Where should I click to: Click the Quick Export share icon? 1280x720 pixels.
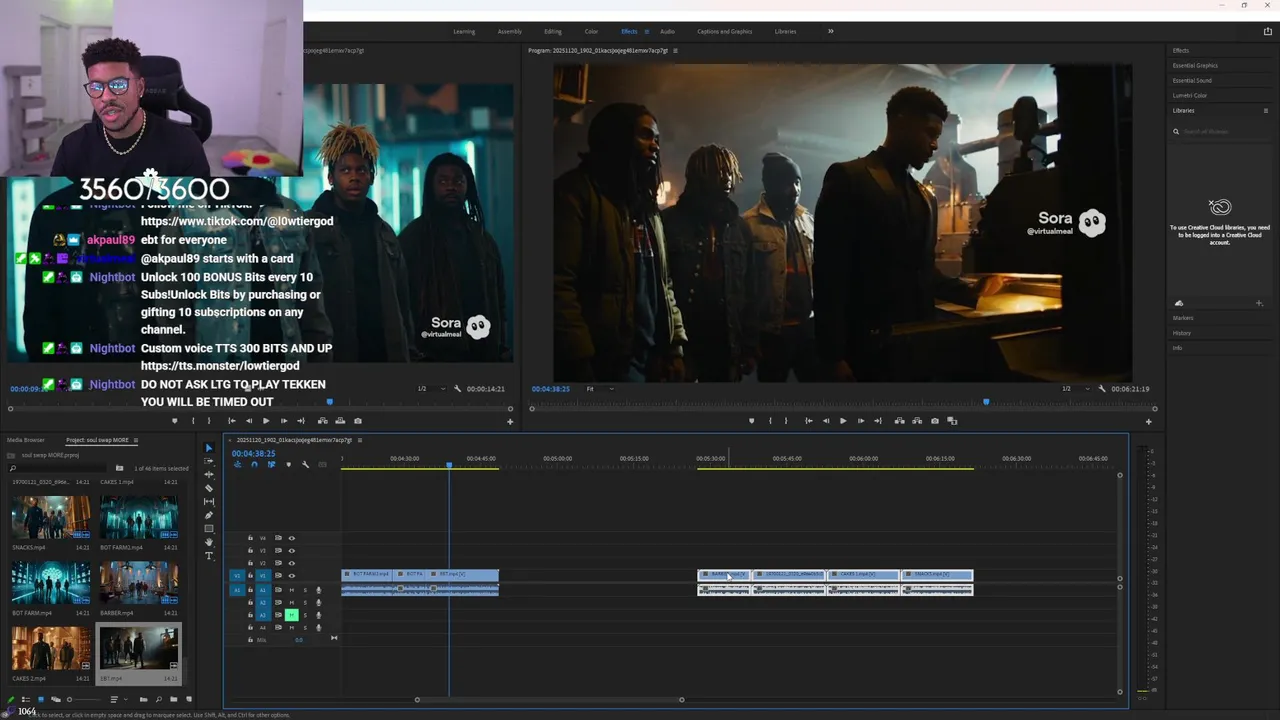click(1268, 32)
